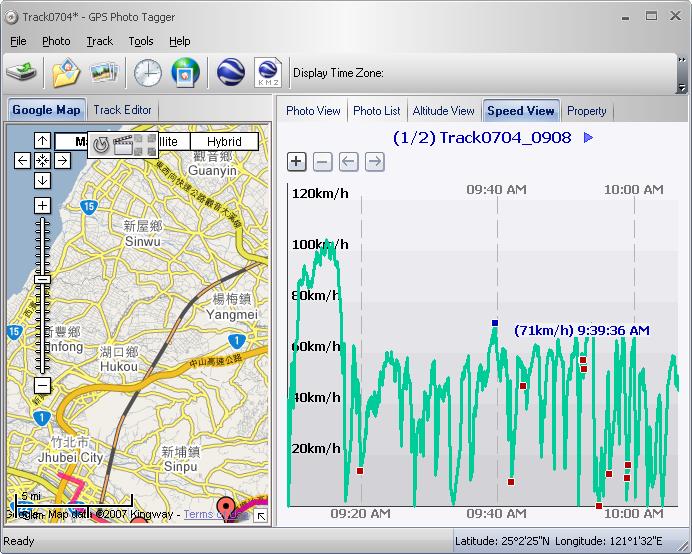This screenshot has height=554, width=692.
Task: Open the Property tab
Action: point(587,111)
